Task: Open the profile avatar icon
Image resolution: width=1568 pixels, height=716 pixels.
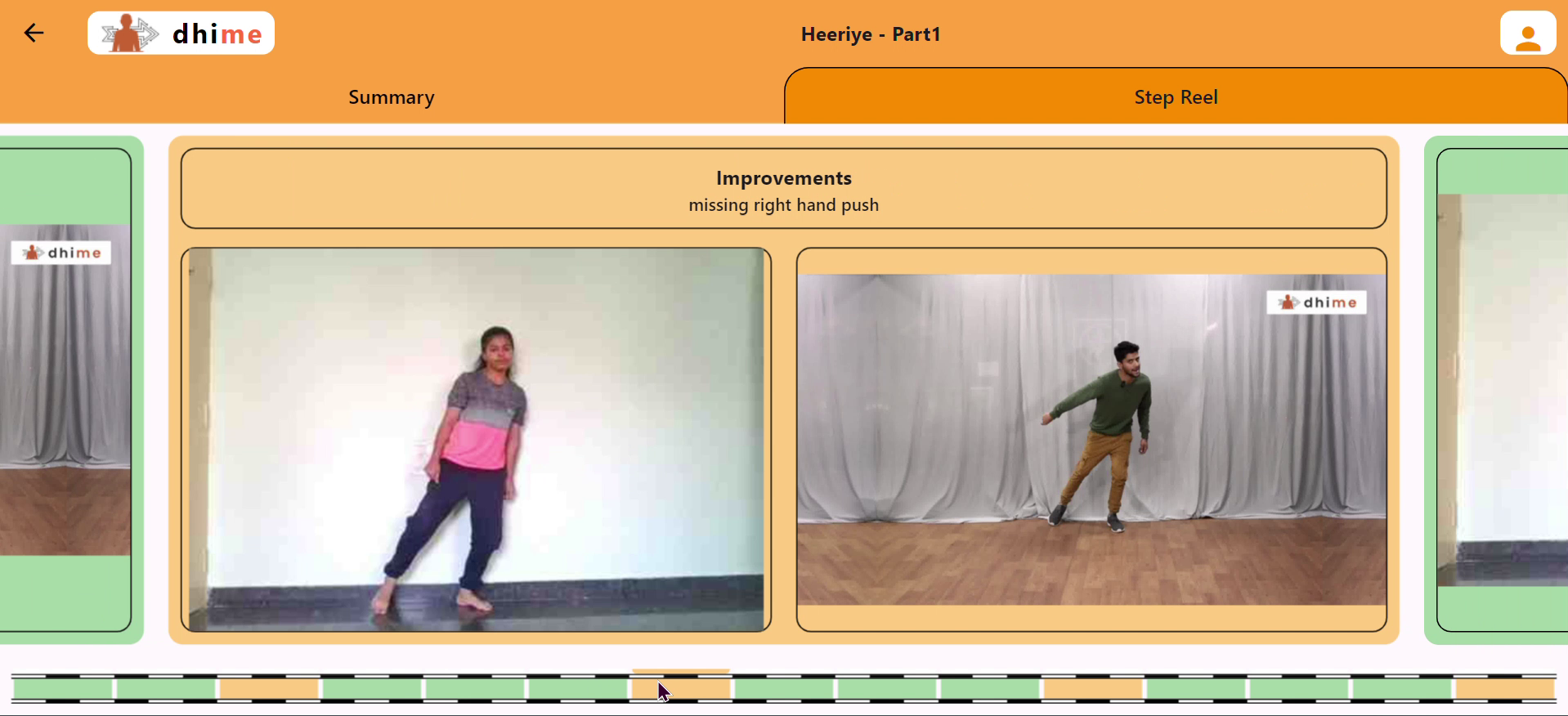Action: click(1527, 33)
